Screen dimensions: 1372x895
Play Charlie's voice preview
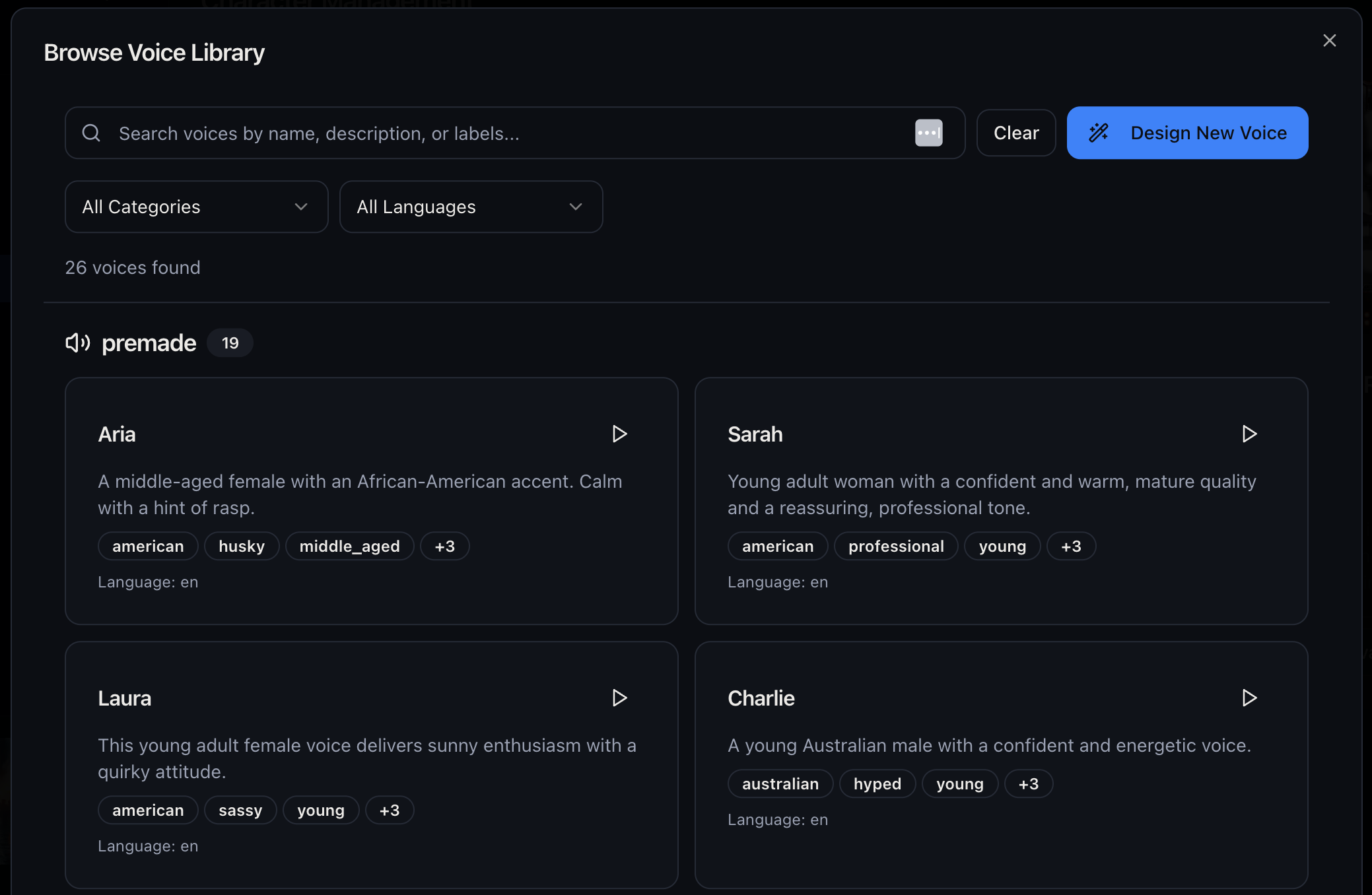pos(1249,698)
